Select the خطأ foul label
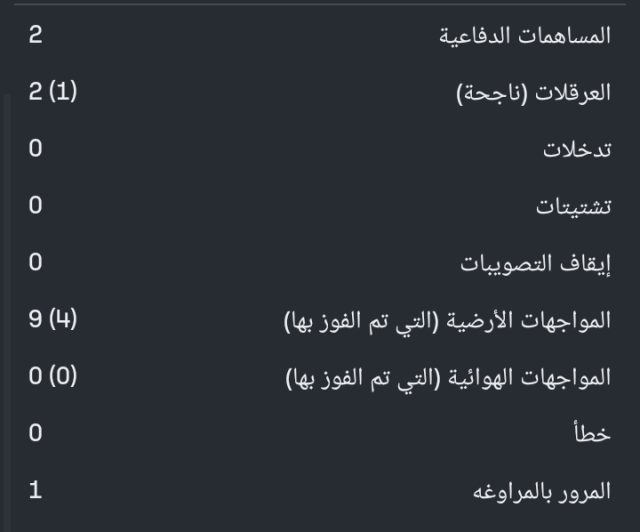The width and height of the screenshot is (640, 532). pos(594,434)
